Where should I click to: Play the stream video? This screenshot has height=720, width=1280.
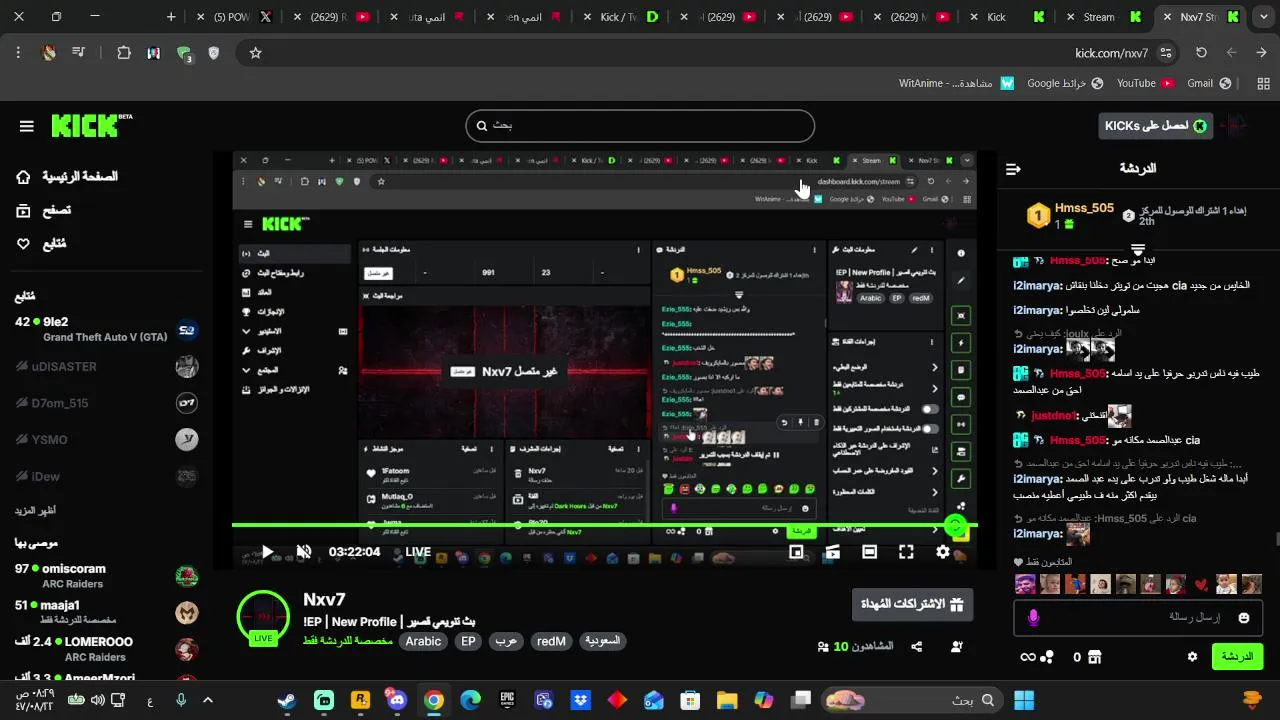[x=267, y=552]
